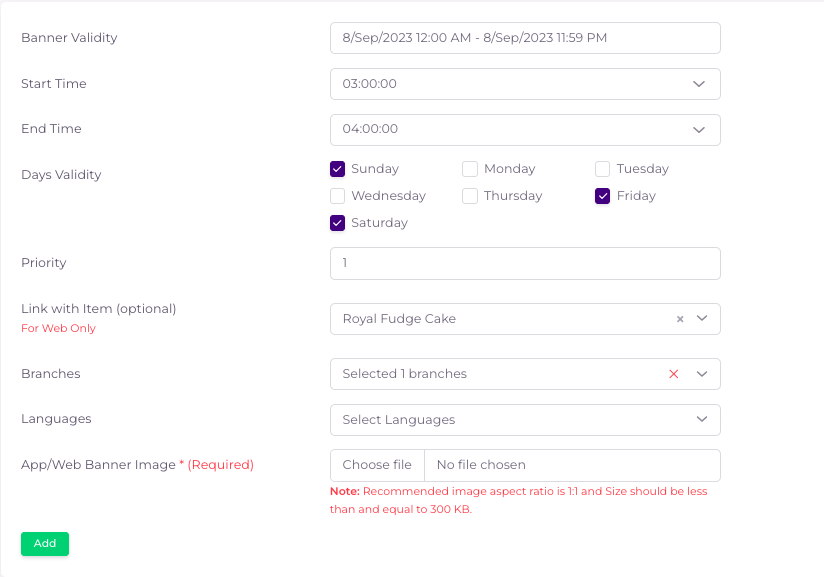
Task: Click the No file chosen text area
Action: [570, 465]
